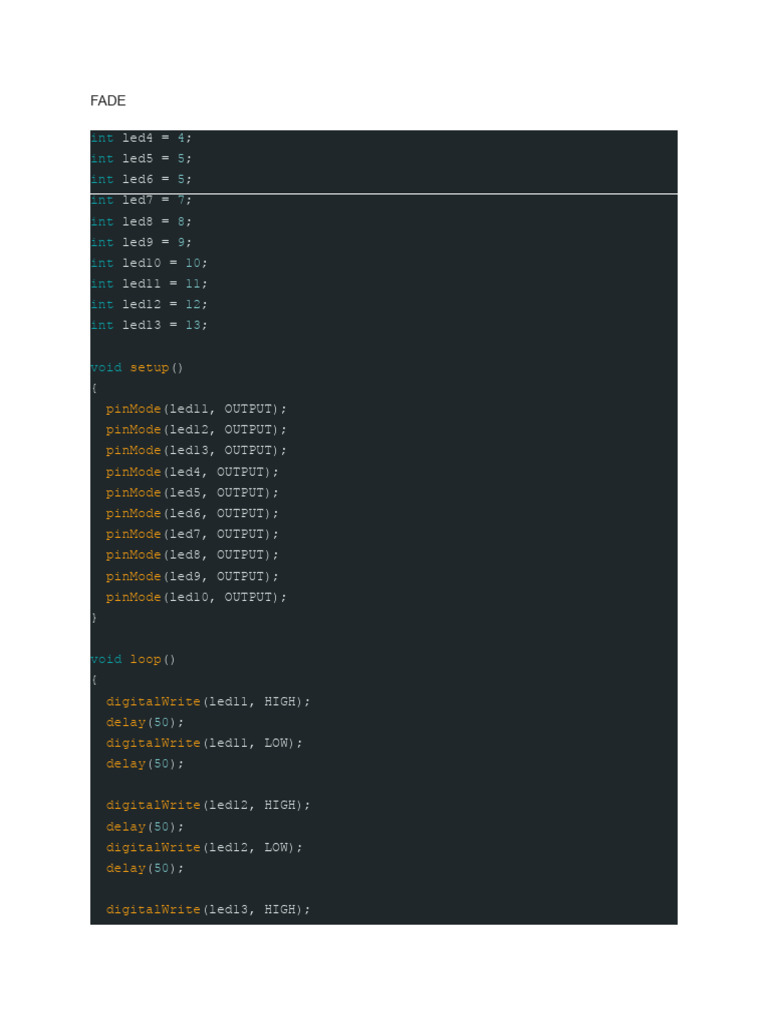Click the "digitalWrite(led11, LOW);" line
Viewport: 768px width, 1024px height.
204,743
